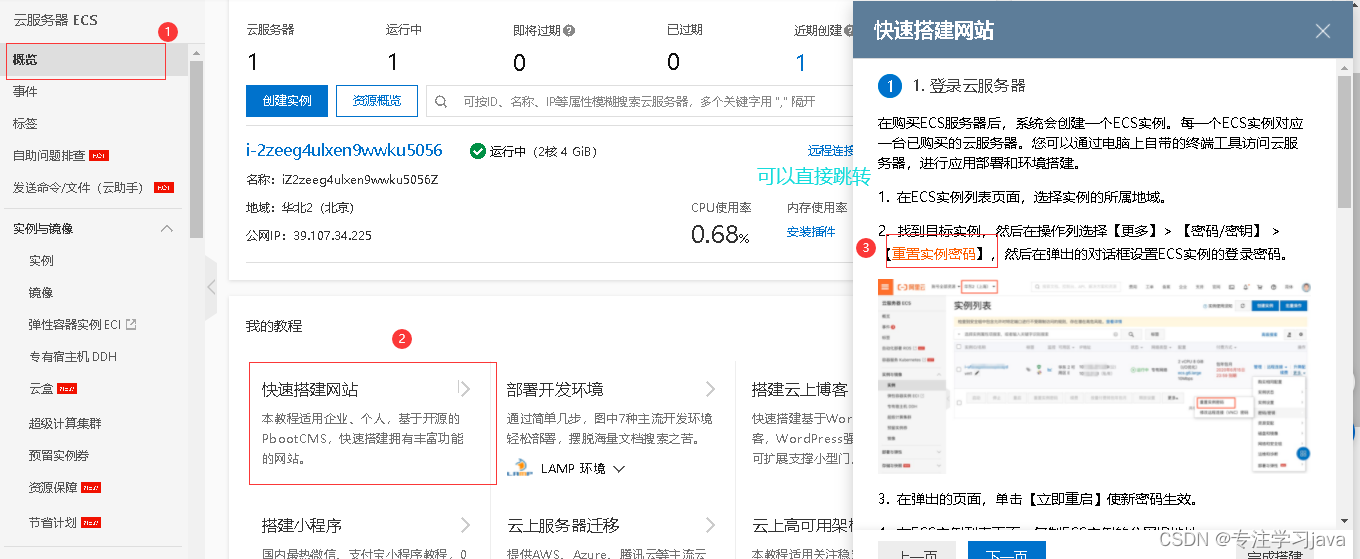Close the 快速搭建网站 tutorial panel

tap(1322, 31)
